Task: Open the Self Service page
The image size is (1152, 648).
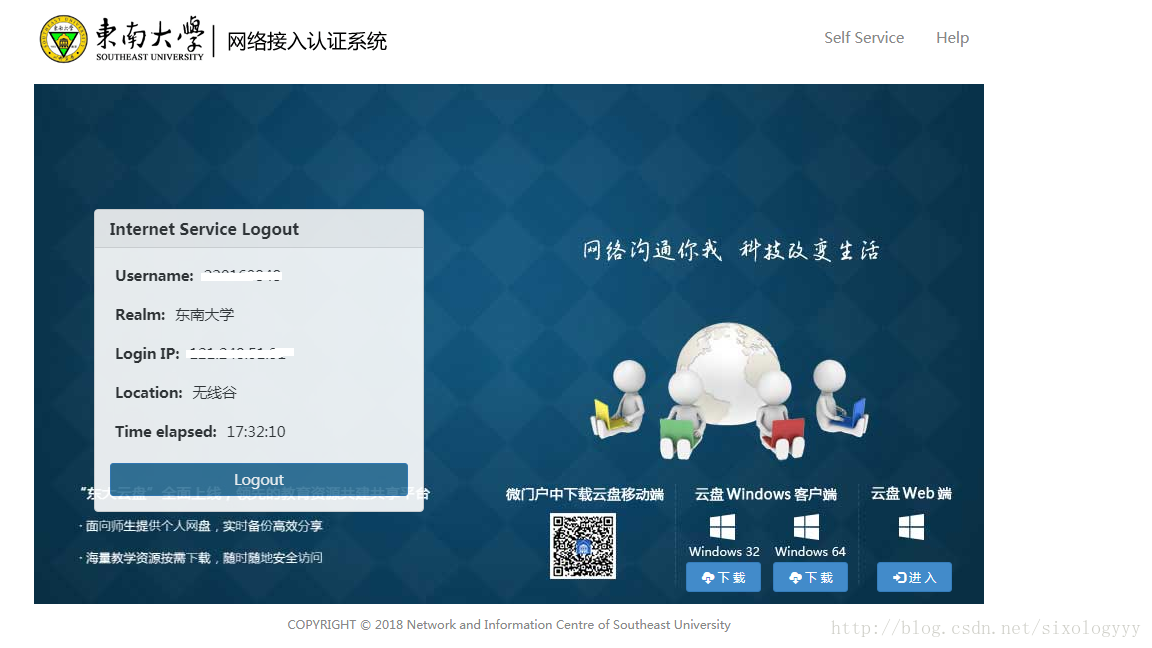Action: 864,37
